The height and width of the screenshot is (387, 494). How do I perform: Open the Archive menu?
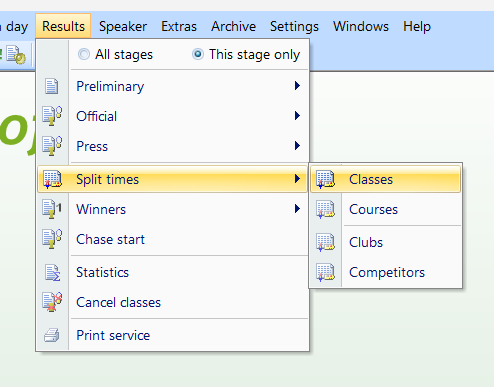(x=233, y=26)
